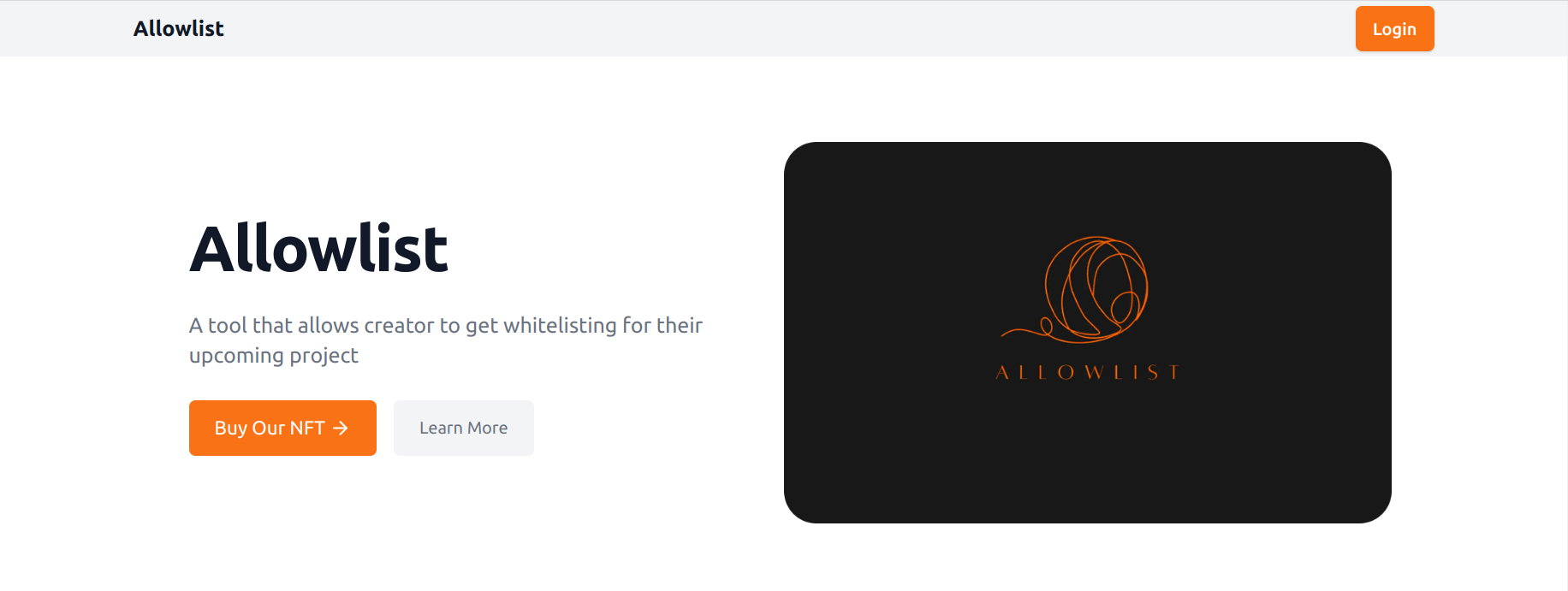The height and width of the screenshot is (591, 1568).
Task: Open the Learn More button
Action: (463, 428)
